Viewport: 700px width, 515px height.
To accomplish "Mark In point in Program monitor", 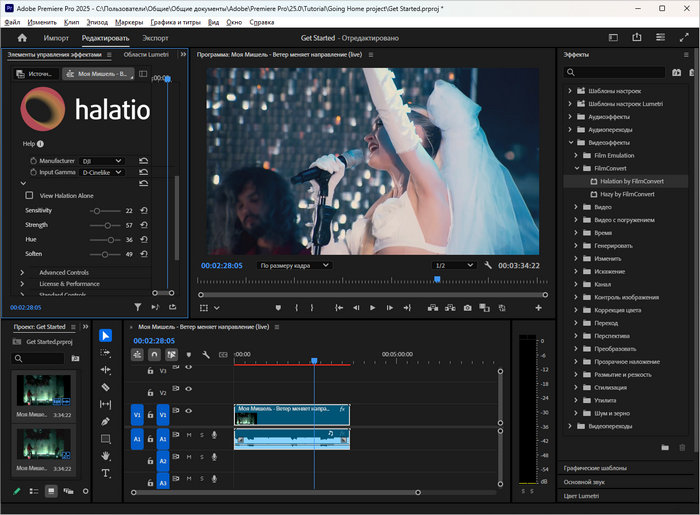I will point(296,308).
